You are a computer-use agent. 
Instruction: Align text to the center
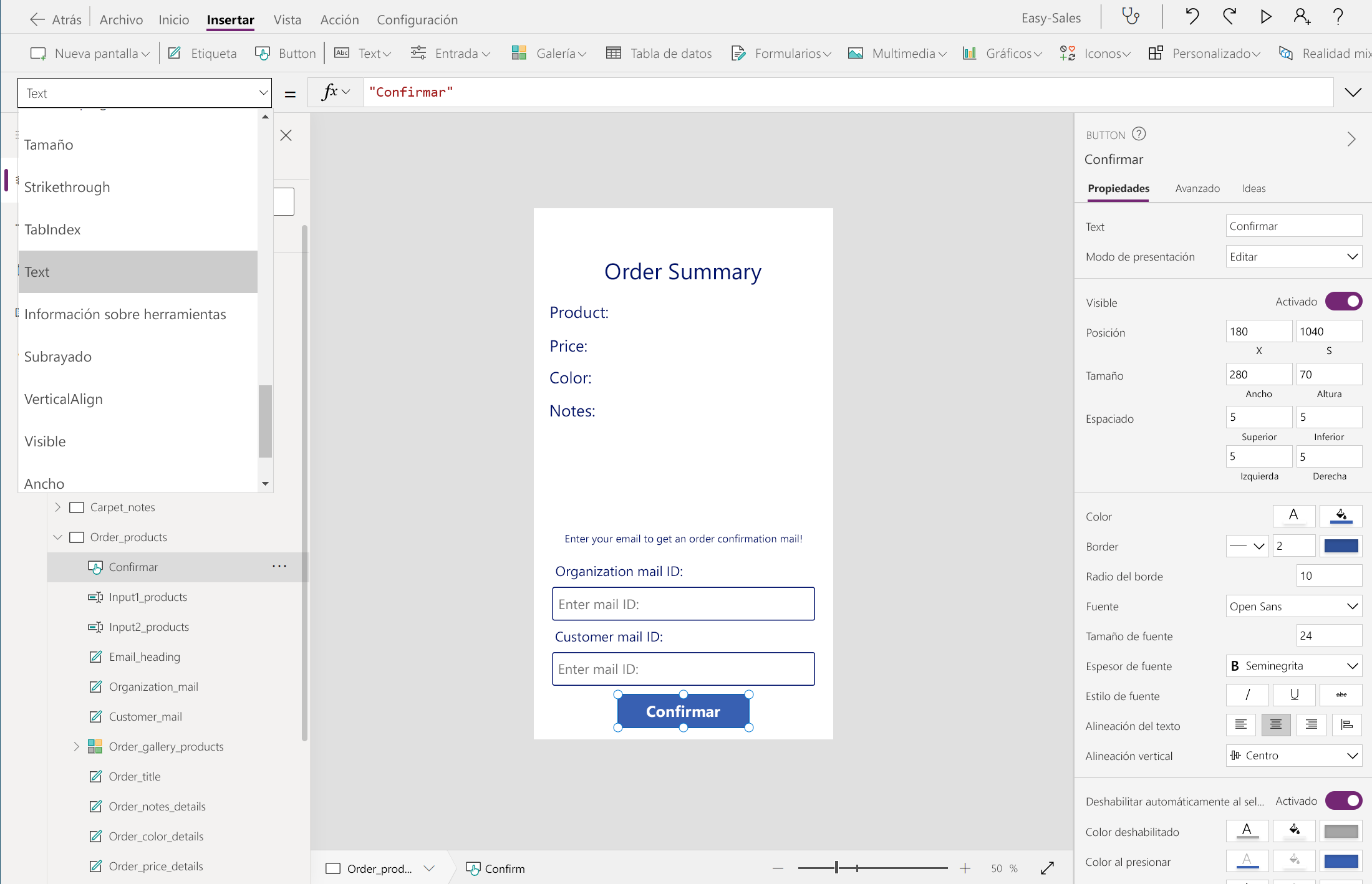tap(1276, 724)
